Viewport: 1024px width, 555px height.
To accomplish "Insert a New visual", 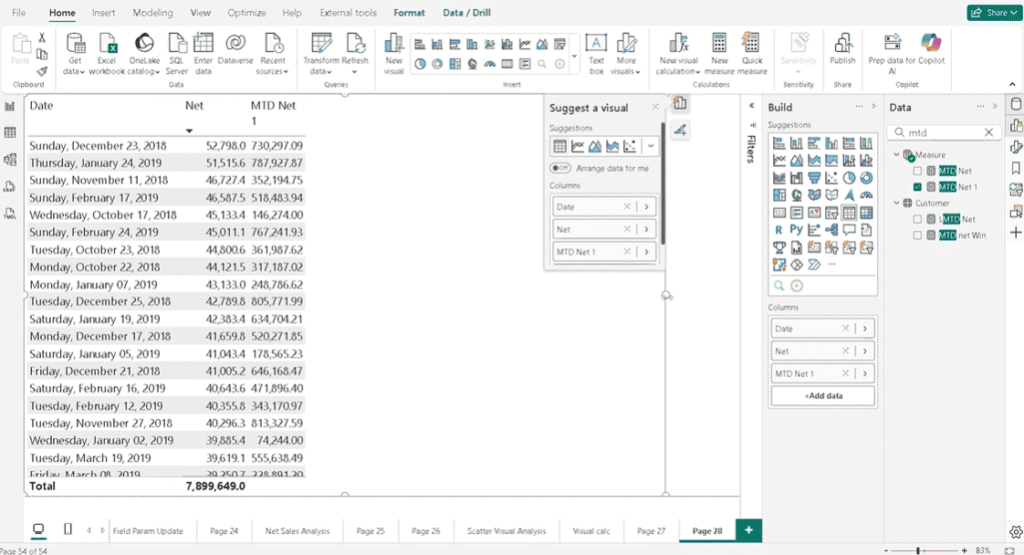I will [394, 54].
